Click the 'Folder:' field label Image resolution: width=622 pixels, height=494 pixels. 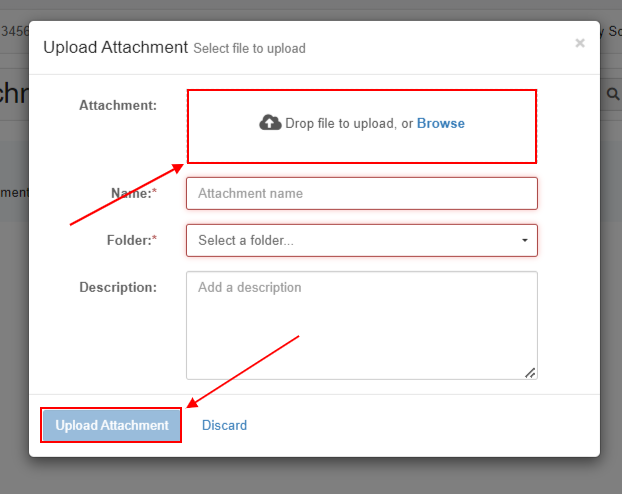[128, 240]
